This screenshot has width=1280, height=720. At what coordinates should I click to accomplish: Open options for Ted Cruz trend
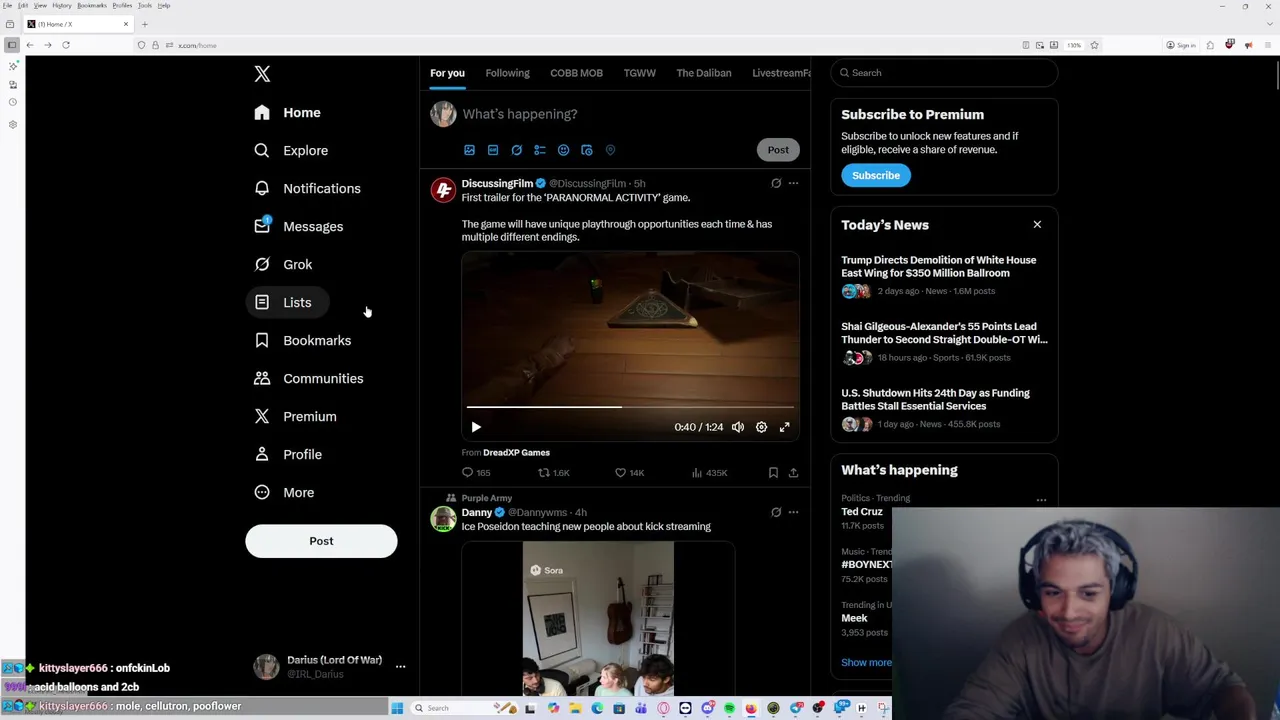click(x=1041, y=500)
